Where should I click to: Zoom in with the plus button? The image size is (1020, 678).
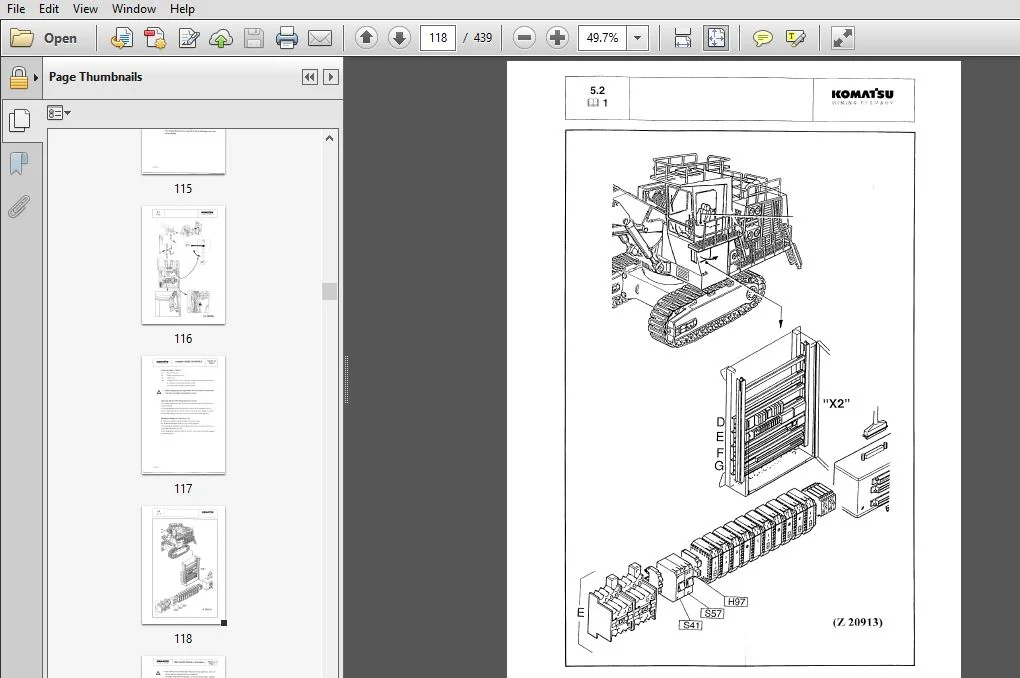point(557,38)
